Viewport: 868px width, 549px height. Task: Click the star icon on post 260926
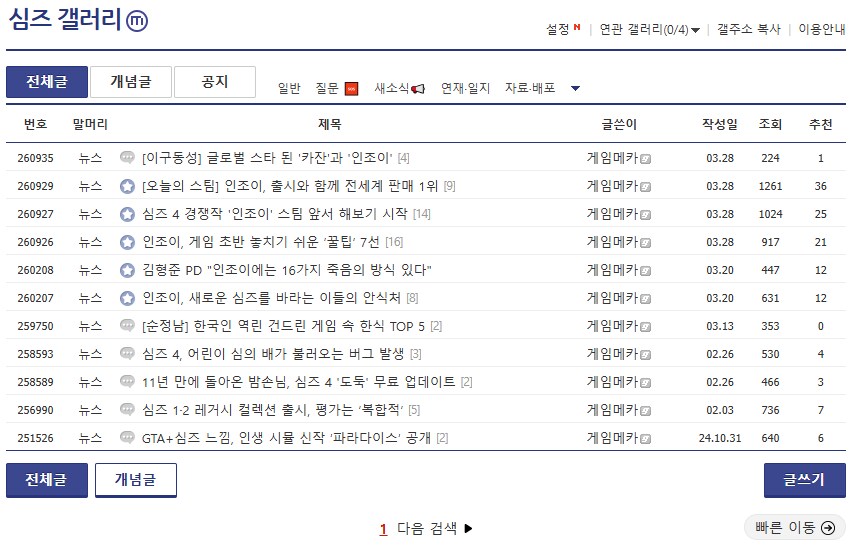(127, 242)
